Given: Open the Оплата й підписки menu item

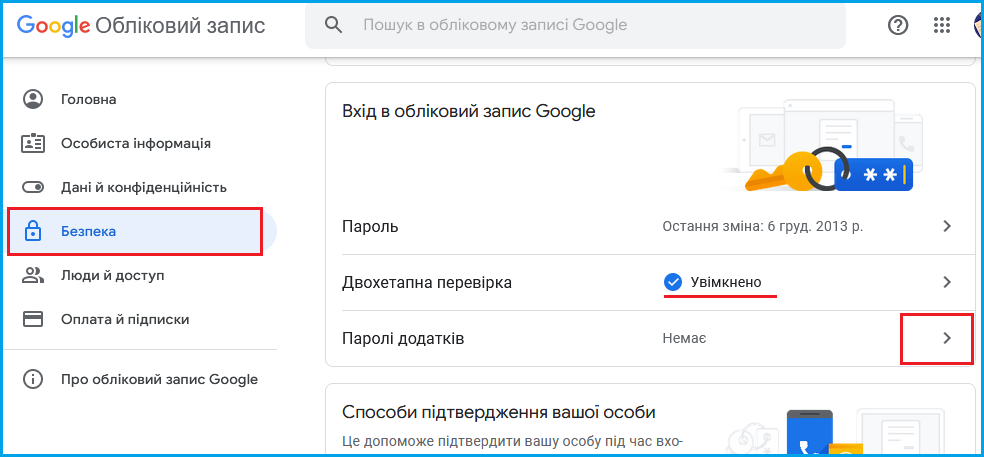Looking at the screenshot, I should pyautogui.click(x=125, y=319).
